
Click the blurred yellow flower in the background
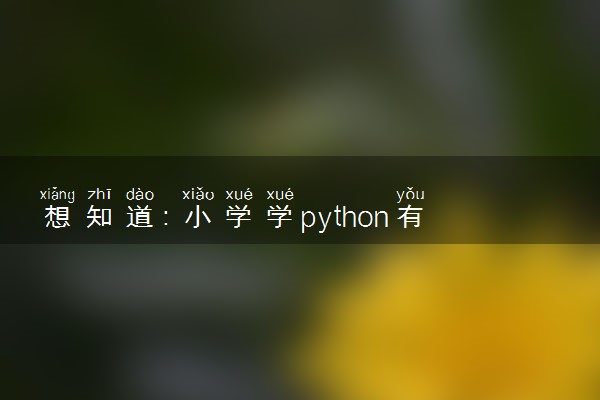[x=459, y=322]
